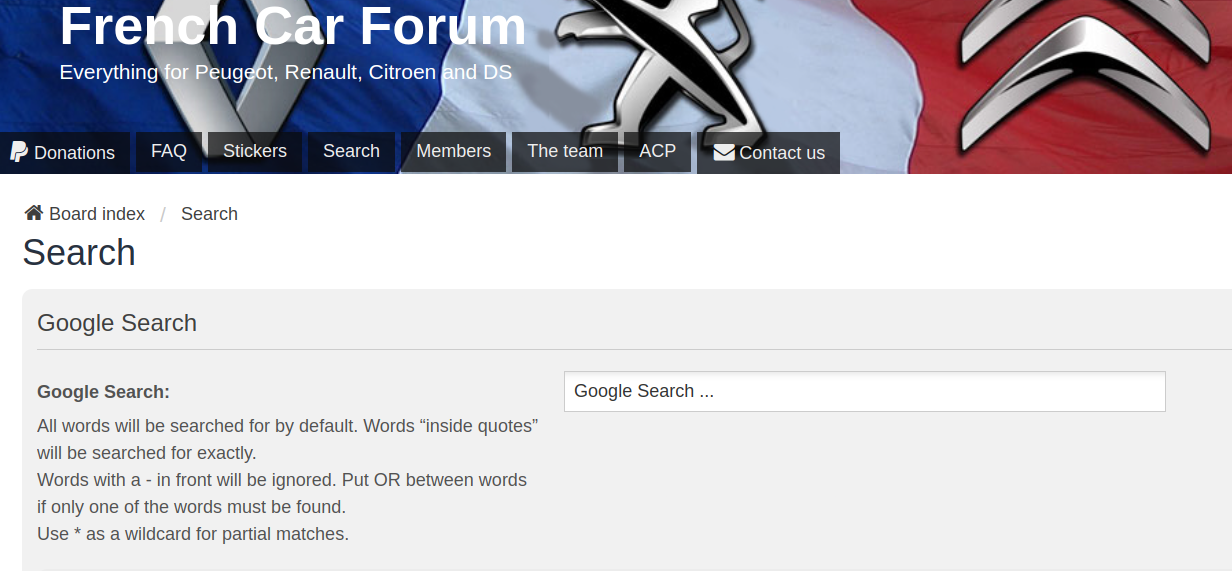Open the ACP admin panel link
This screenshot has width=1232, height=571.
point(657,152)
